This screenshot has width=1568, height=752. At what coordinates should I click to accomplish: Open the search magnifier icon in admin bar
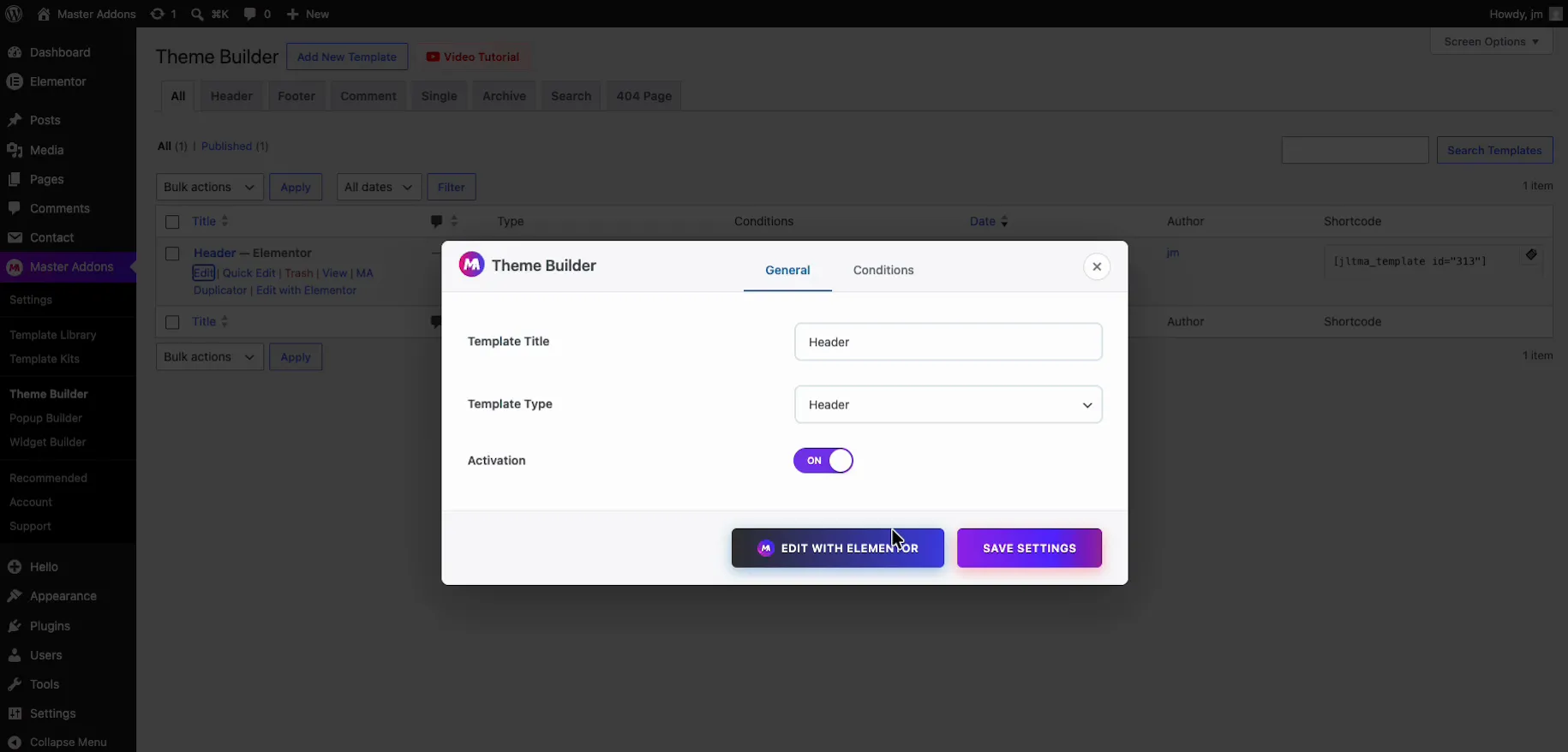click(197, 14)
